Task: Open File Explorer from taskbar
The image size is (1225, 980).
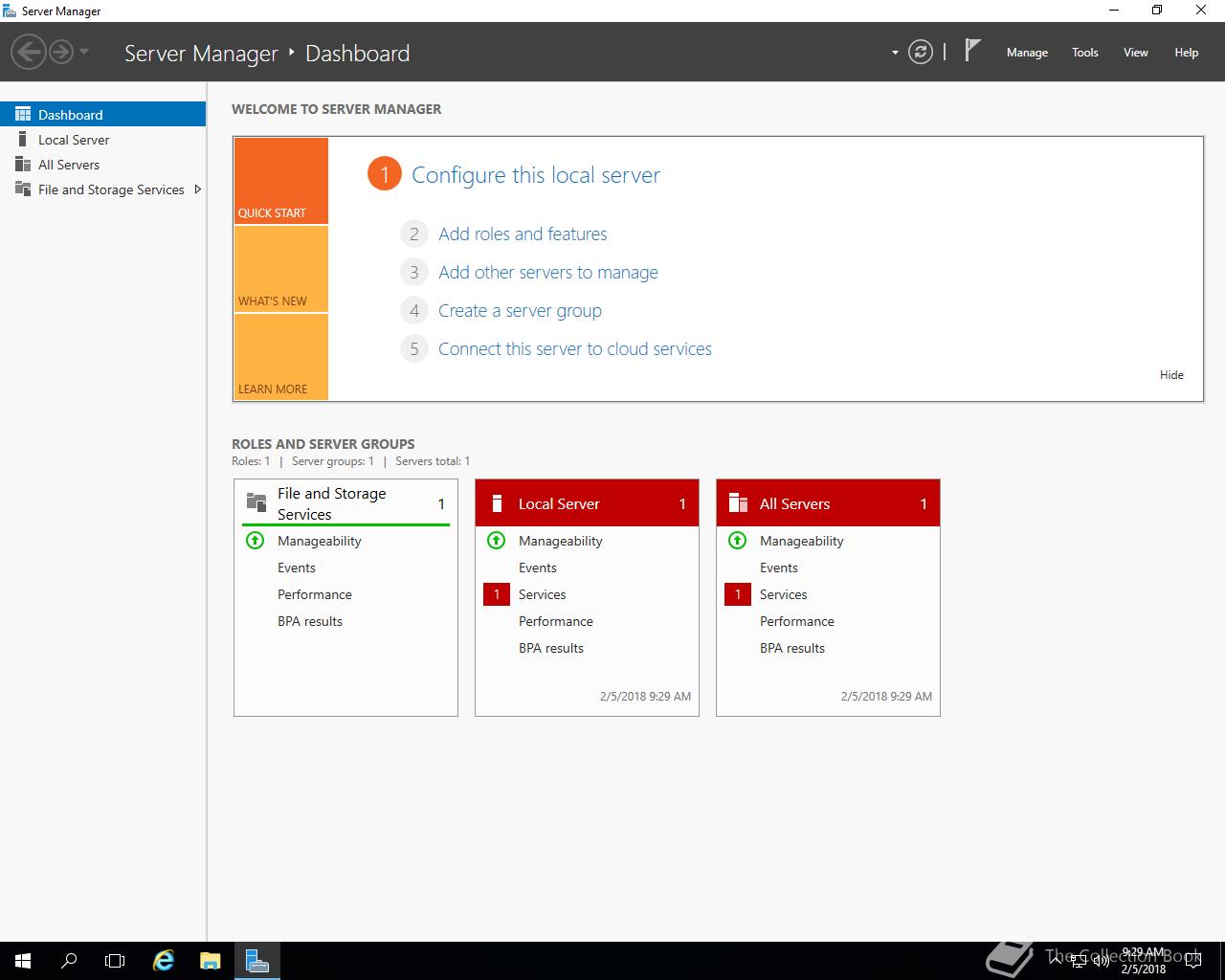Action: pos(210,961)
